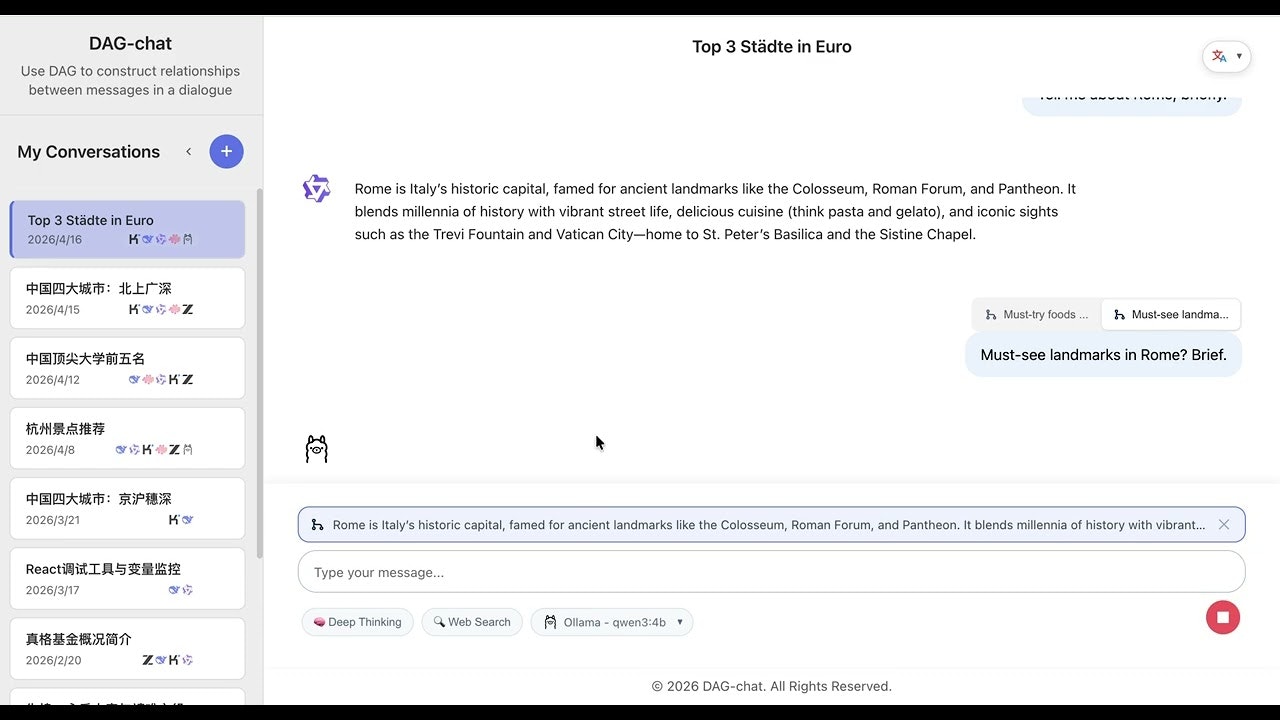Open the Ollama qwen3:4b model dropdown
This screenshot has width=1280, height=720.
point(614,622)
